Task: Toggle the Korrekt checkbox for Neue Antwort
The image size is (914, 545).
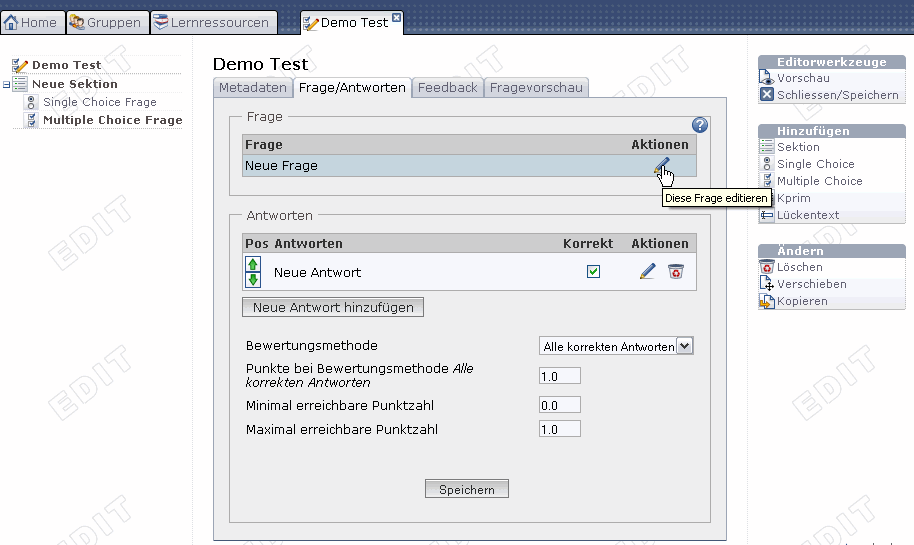Action: 593,272
